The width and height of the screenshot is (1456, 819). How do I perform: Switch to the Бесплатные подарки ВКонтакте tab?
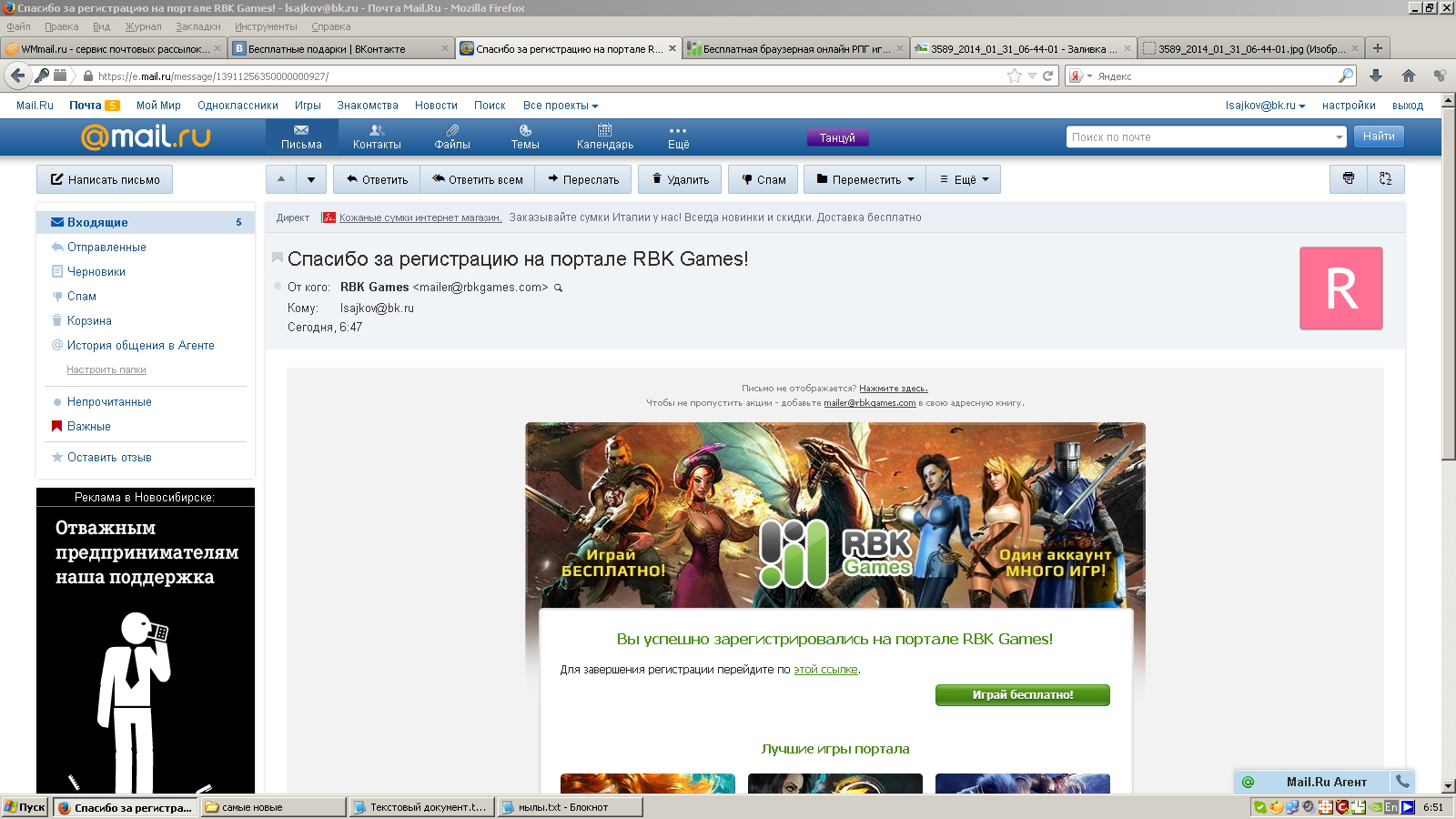(341, 49)
